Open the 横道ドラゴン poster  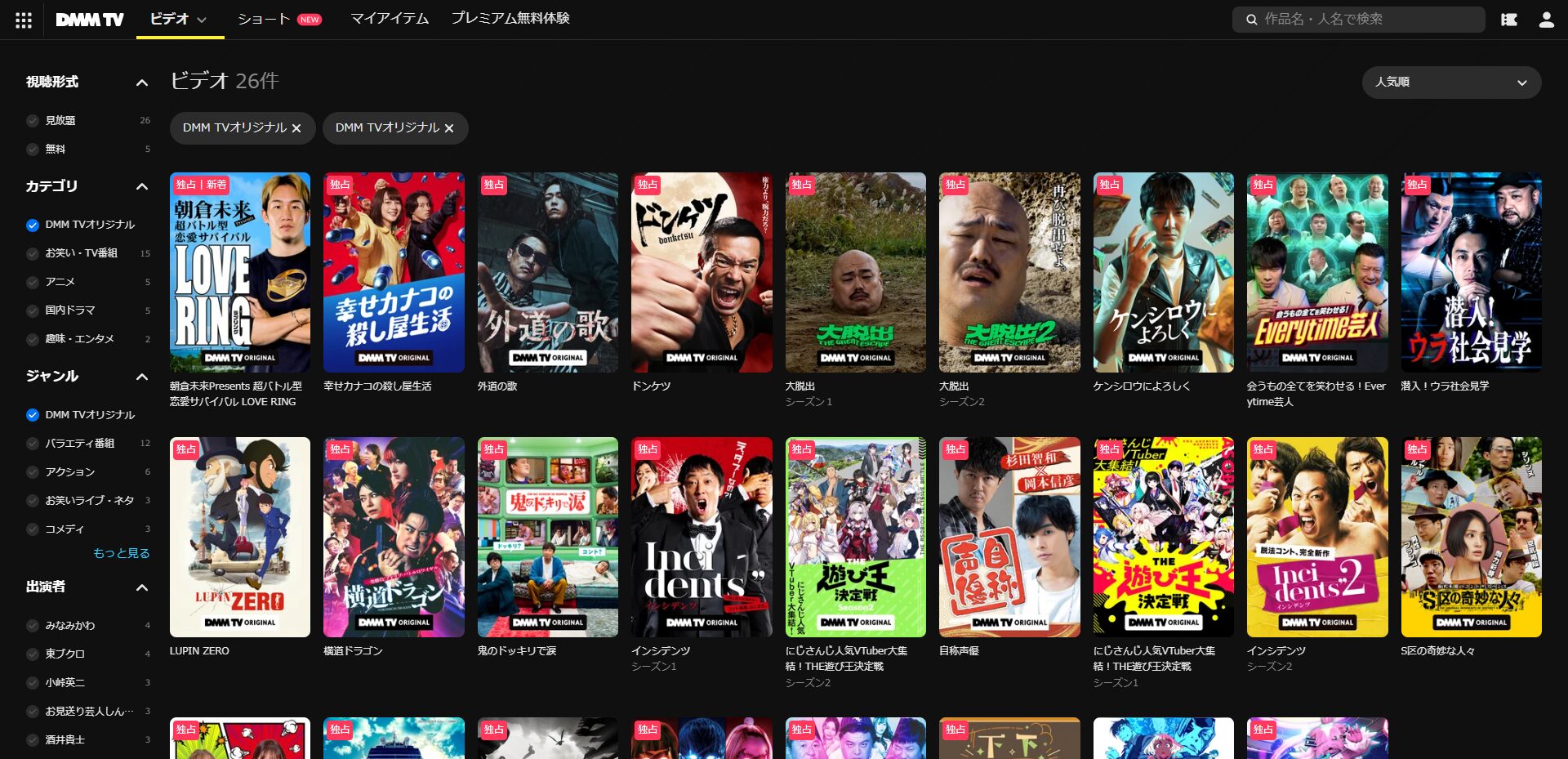click(x=394, y=538)
